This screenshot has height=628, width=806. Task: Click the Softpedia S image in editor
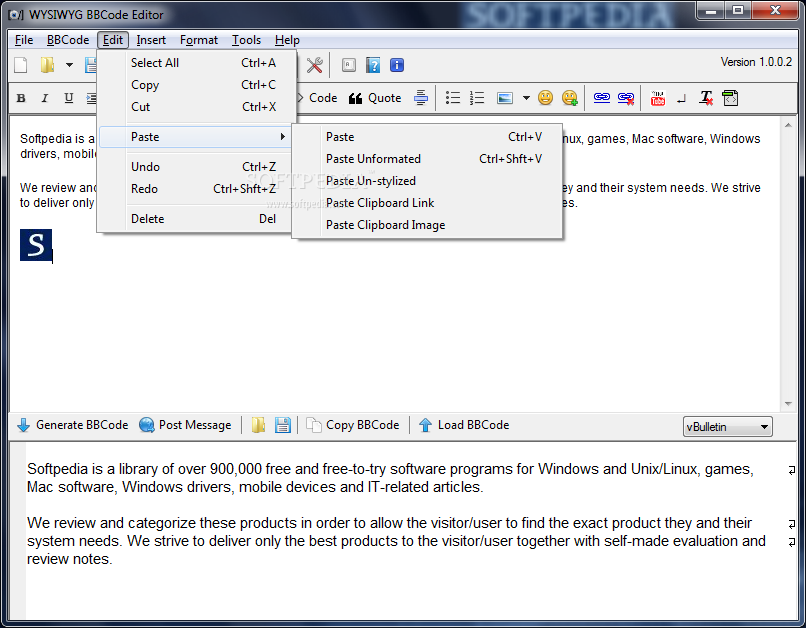(x=36, y=245)
